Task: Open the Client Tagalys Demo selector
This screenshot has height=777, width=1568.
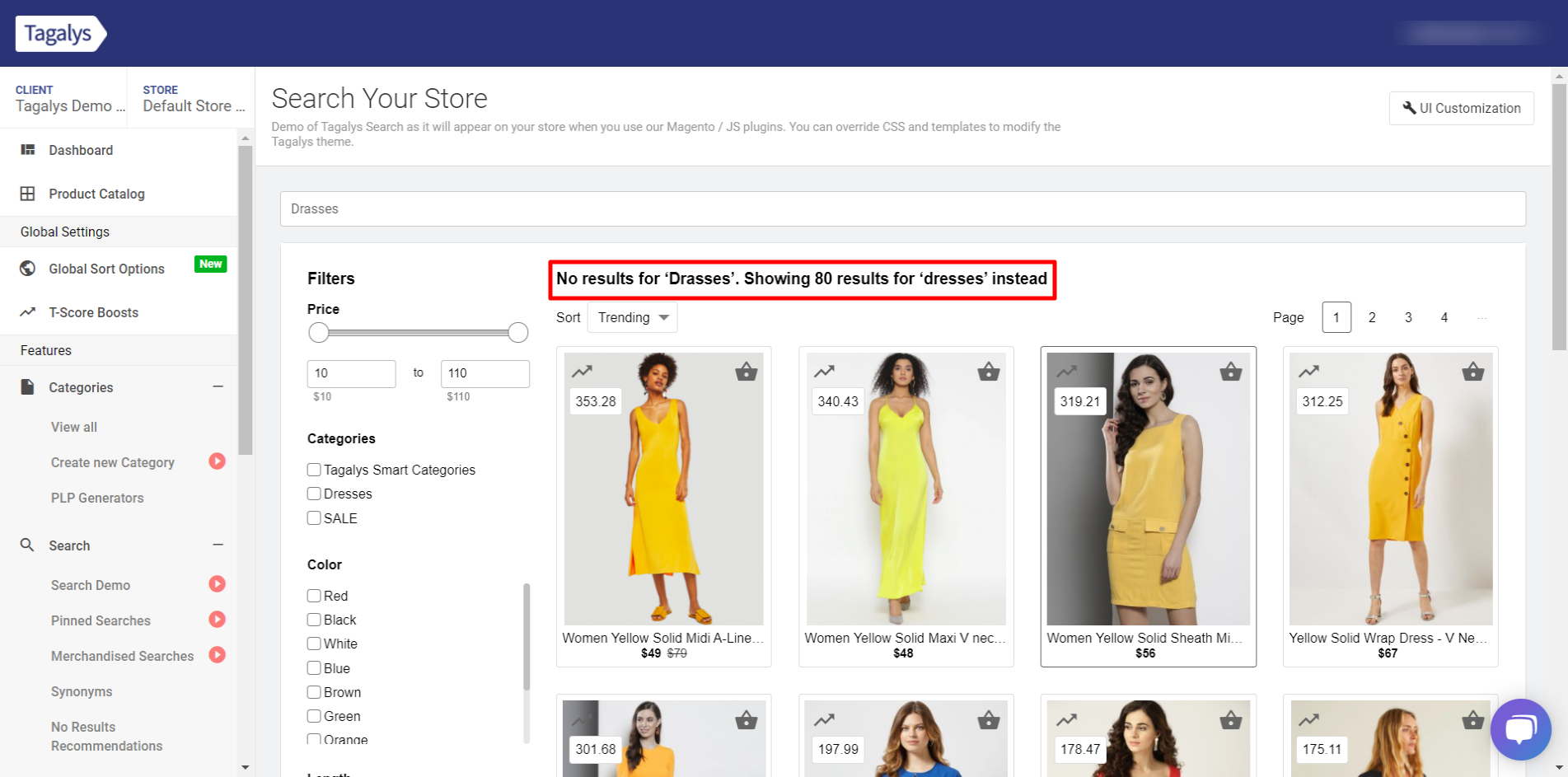Action: pos(70,98)
